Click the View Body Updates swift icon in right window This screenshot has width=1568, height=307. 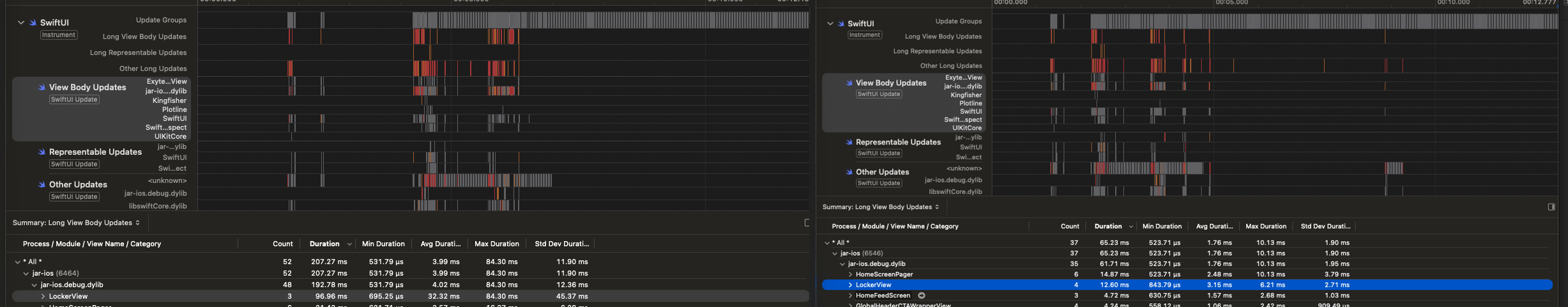[849, 83]
